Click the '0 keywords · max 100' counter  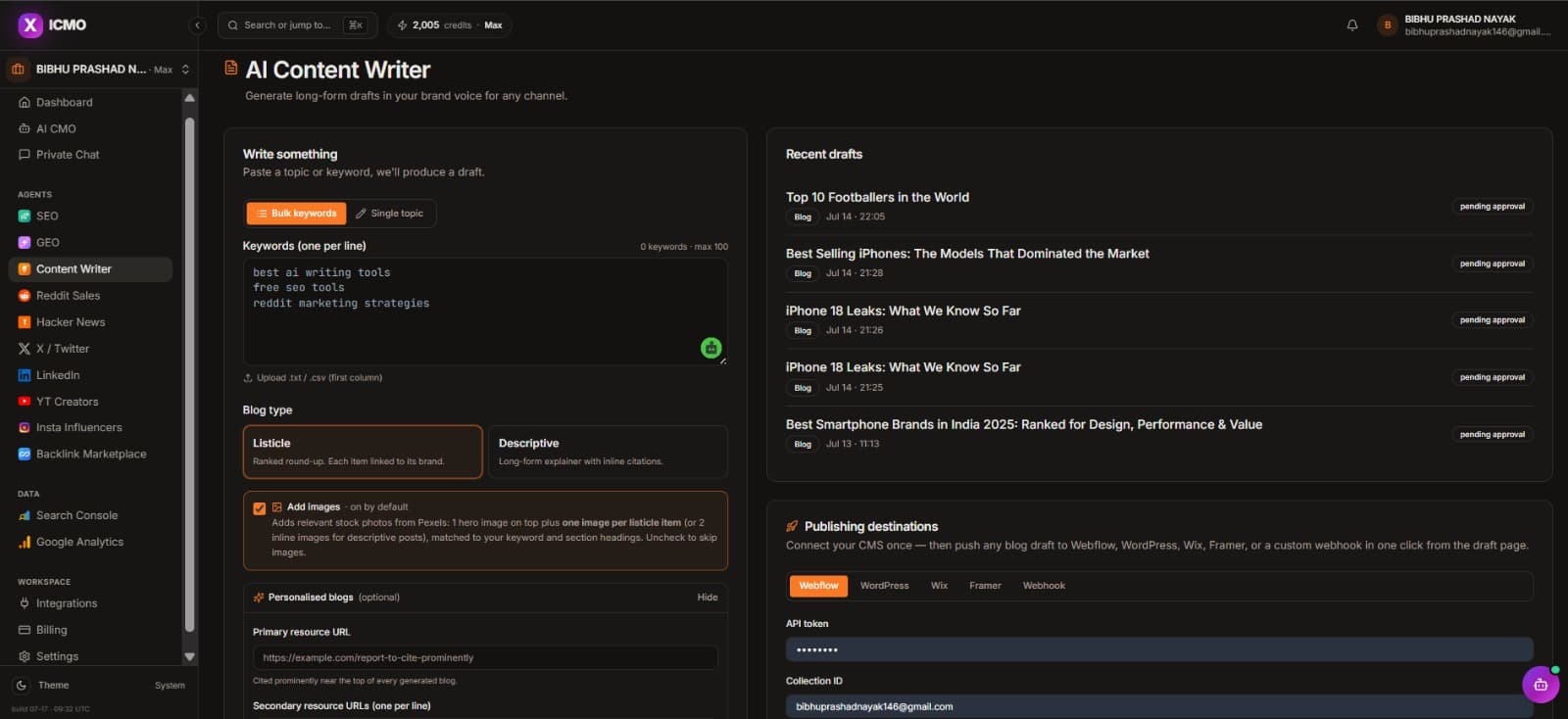coord(684,247)
